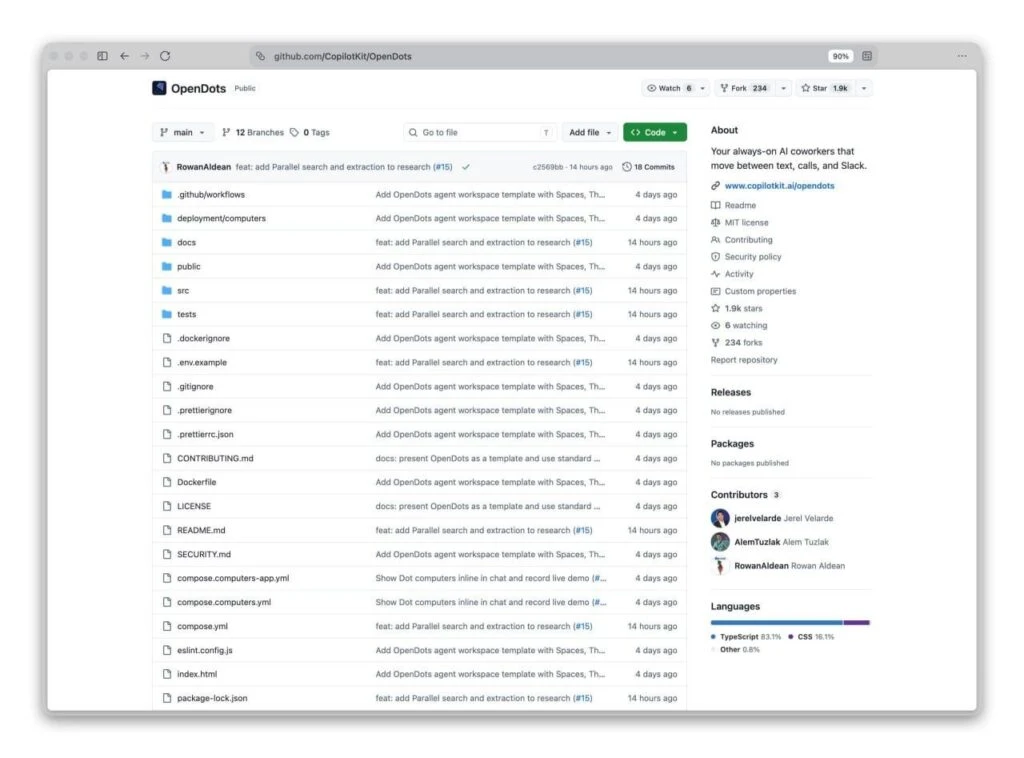The height and width of the screenshot is (758, 1024).
Task: Click the commit status checkmark icon
Action: 466,167
